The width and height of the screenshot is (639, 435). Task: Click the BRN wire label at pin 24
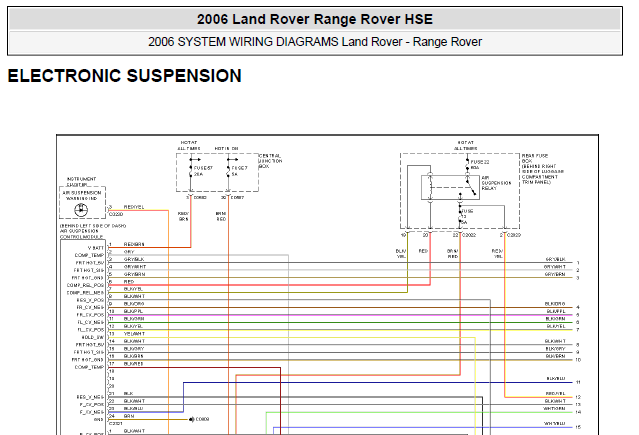tap(129, 416)
